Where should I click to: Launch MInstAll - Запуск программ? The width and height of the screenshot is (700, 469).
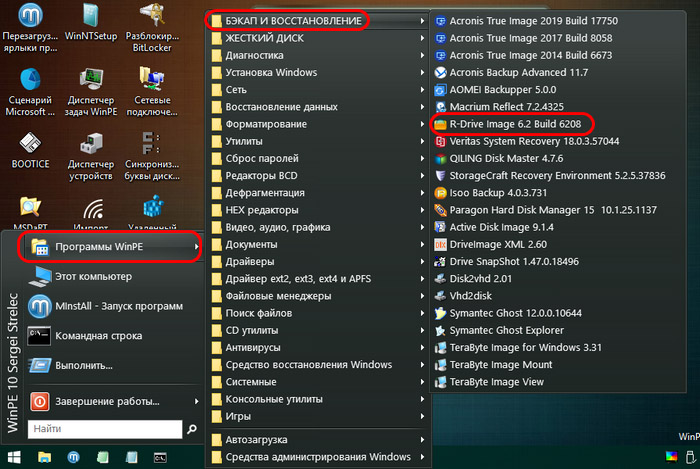[113, 306]
